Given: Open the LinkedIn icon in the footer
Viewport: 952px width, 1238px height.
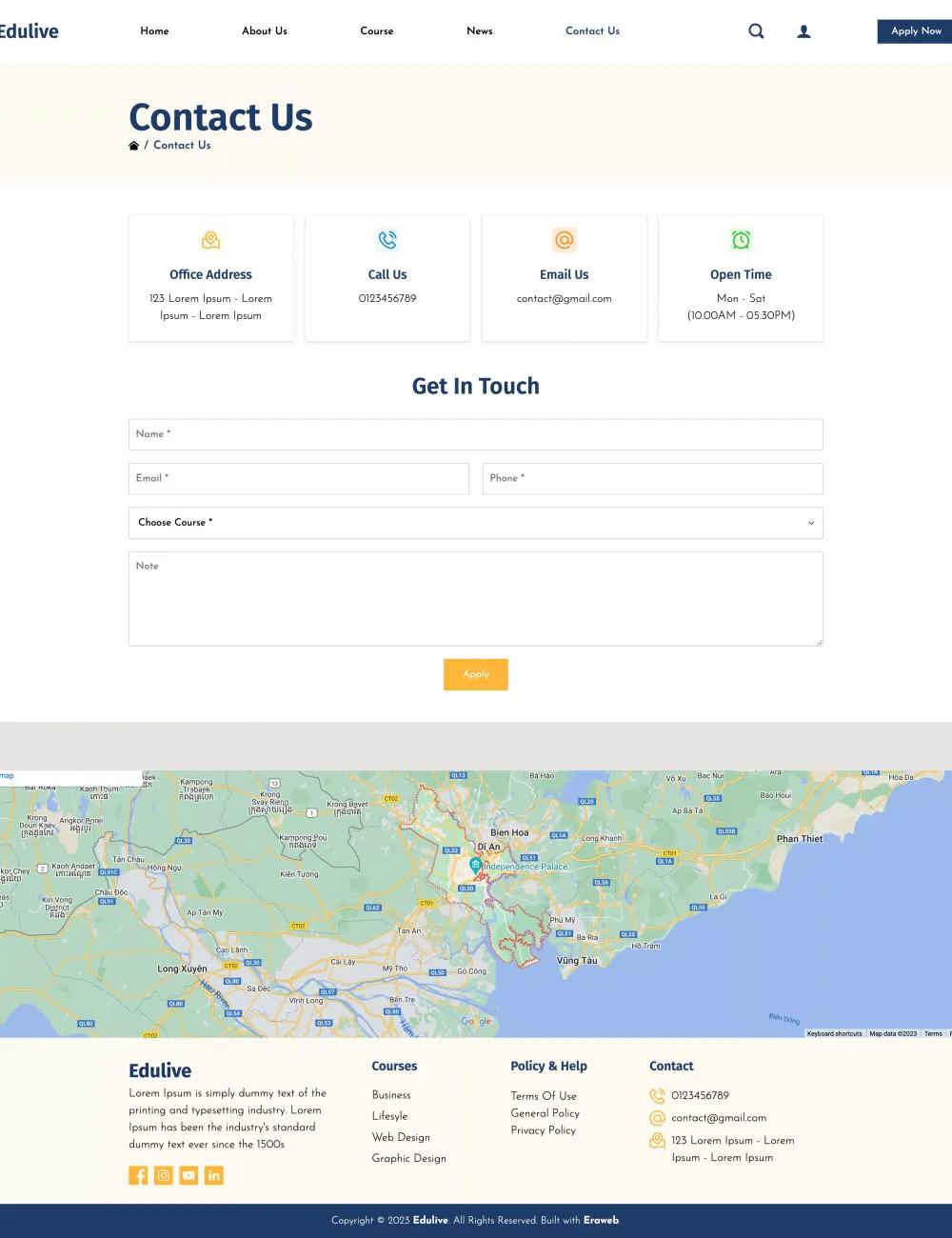Looking at the screenshot, I should click(214, 1175).
